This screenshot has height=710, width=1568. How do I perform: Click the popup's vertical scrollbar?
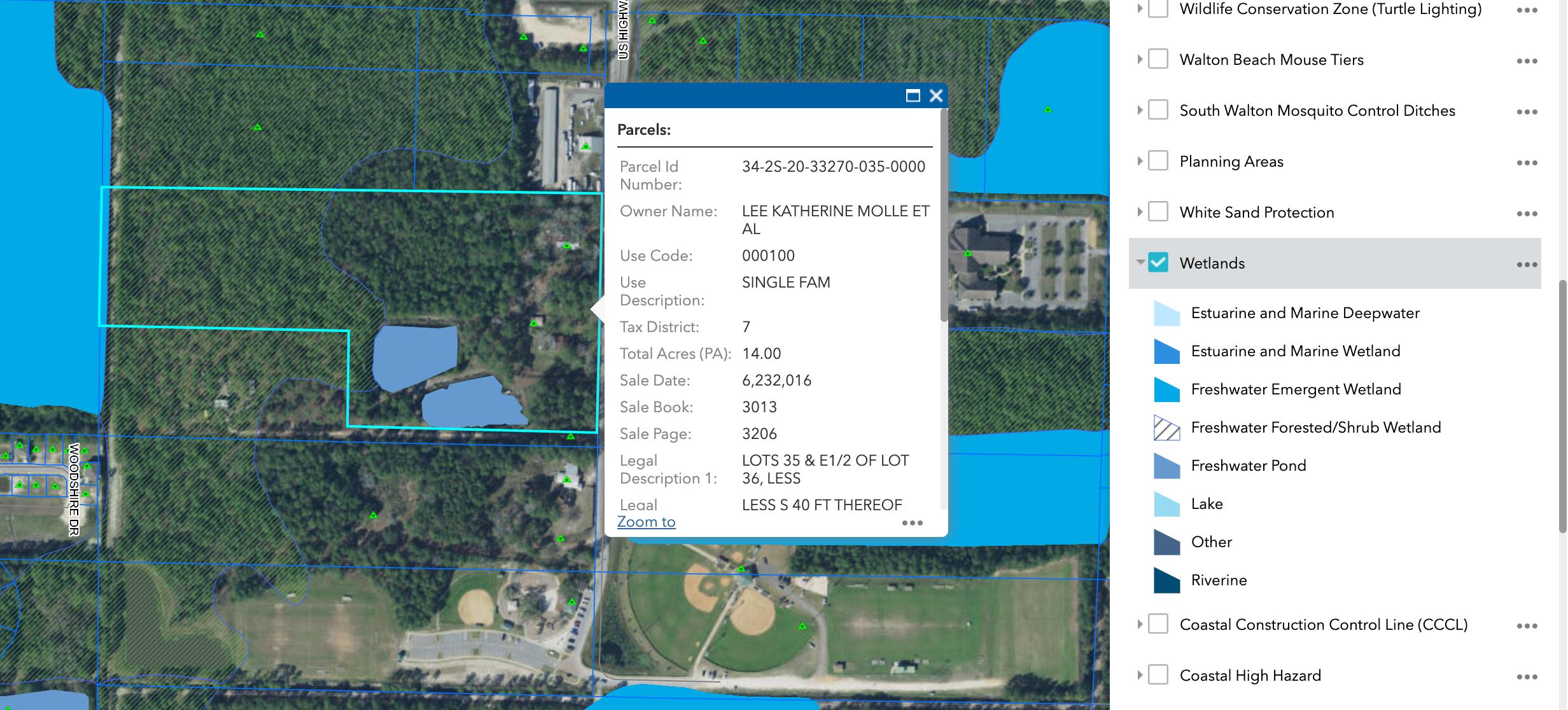tap(944, 216)
